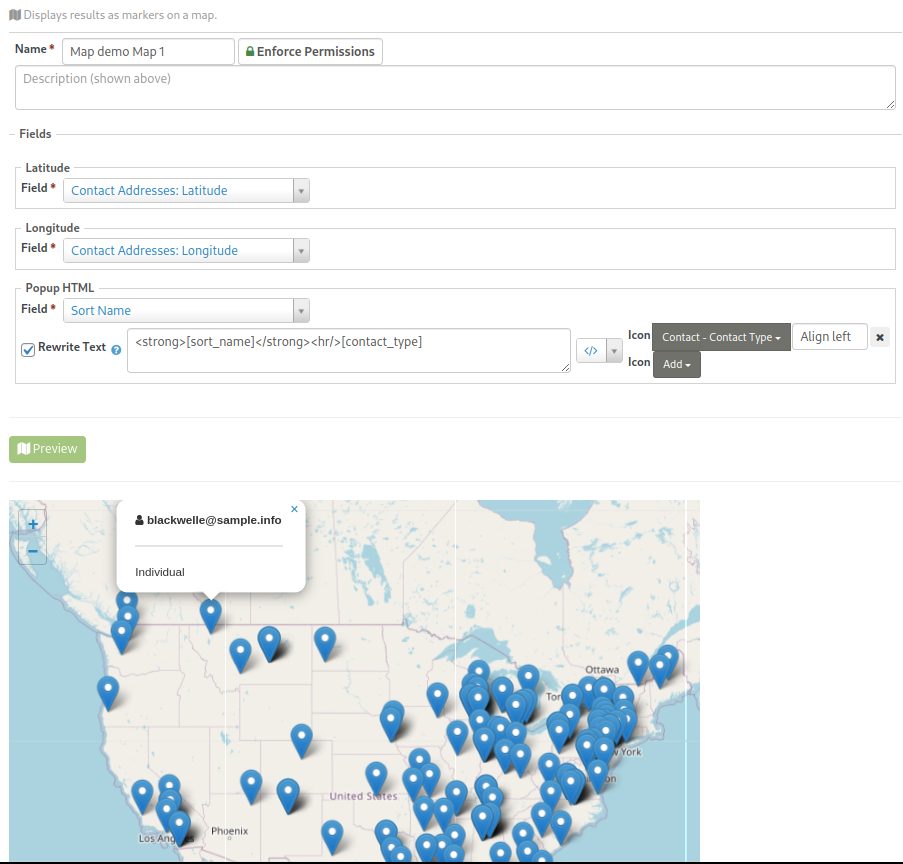Image resolution: width=903 pixels, height=864 pixels.
Task: Toggle the Rewrite Text checkbox
Action: click(28, 349)
